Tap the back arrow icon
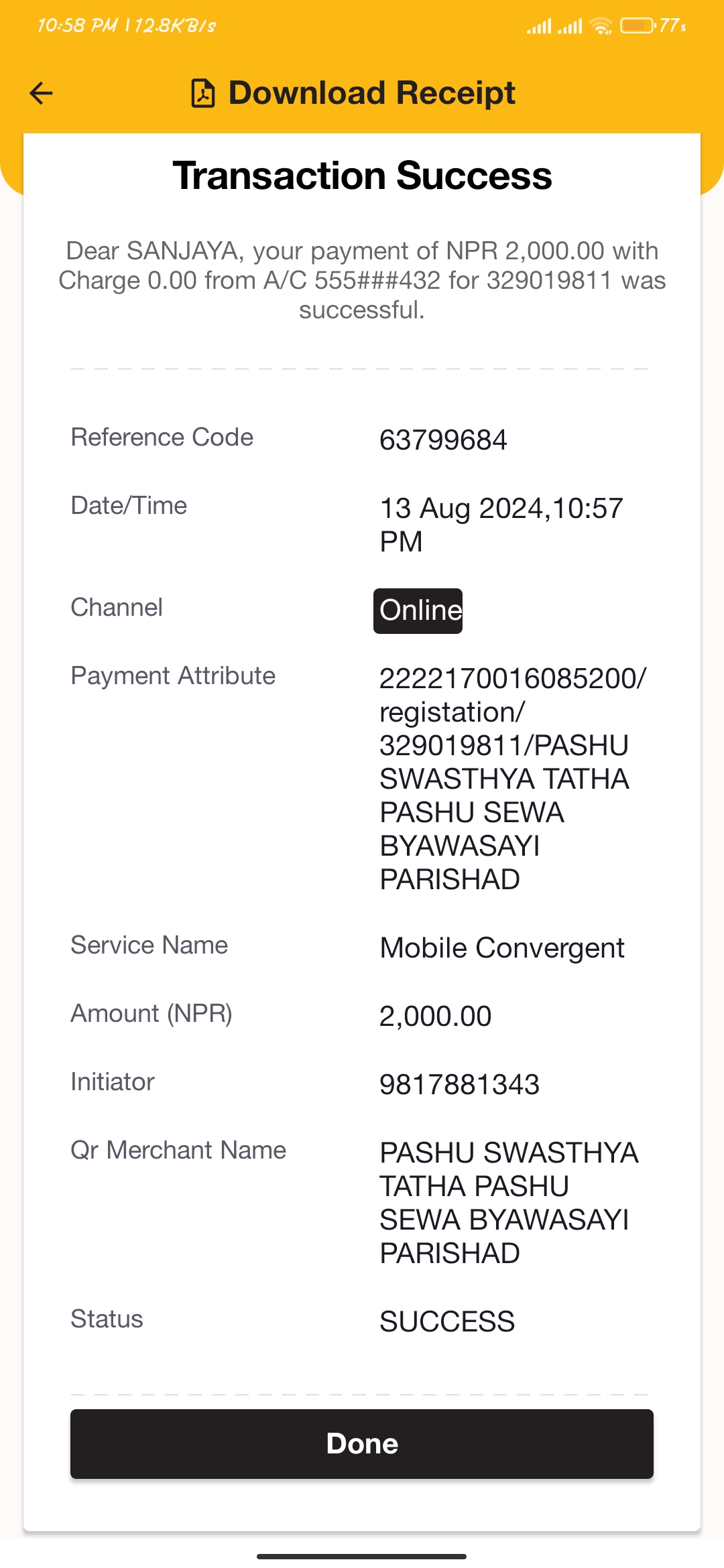724x1568 pixels. pos(41,93)
